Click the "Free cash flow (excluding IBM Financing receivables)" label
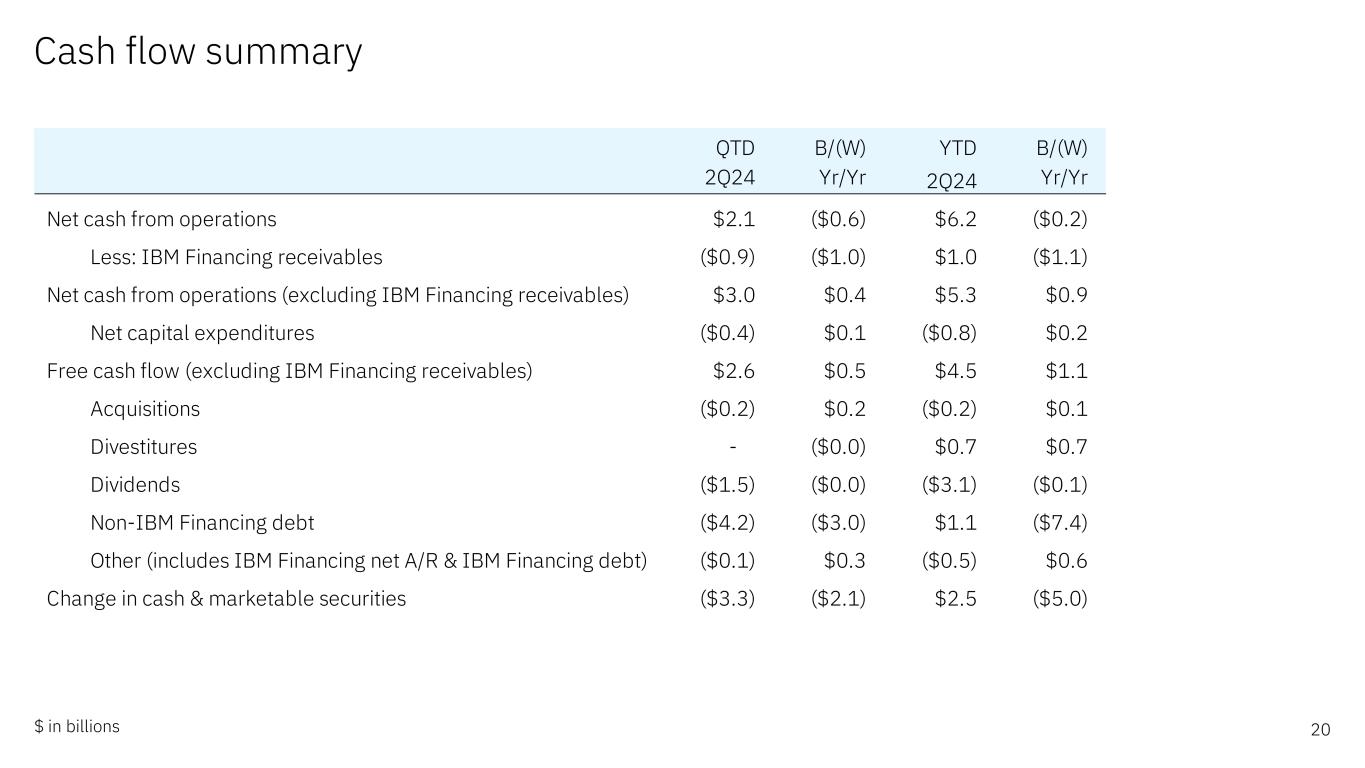The image size is (1365, 768). [x=289, y=371]
